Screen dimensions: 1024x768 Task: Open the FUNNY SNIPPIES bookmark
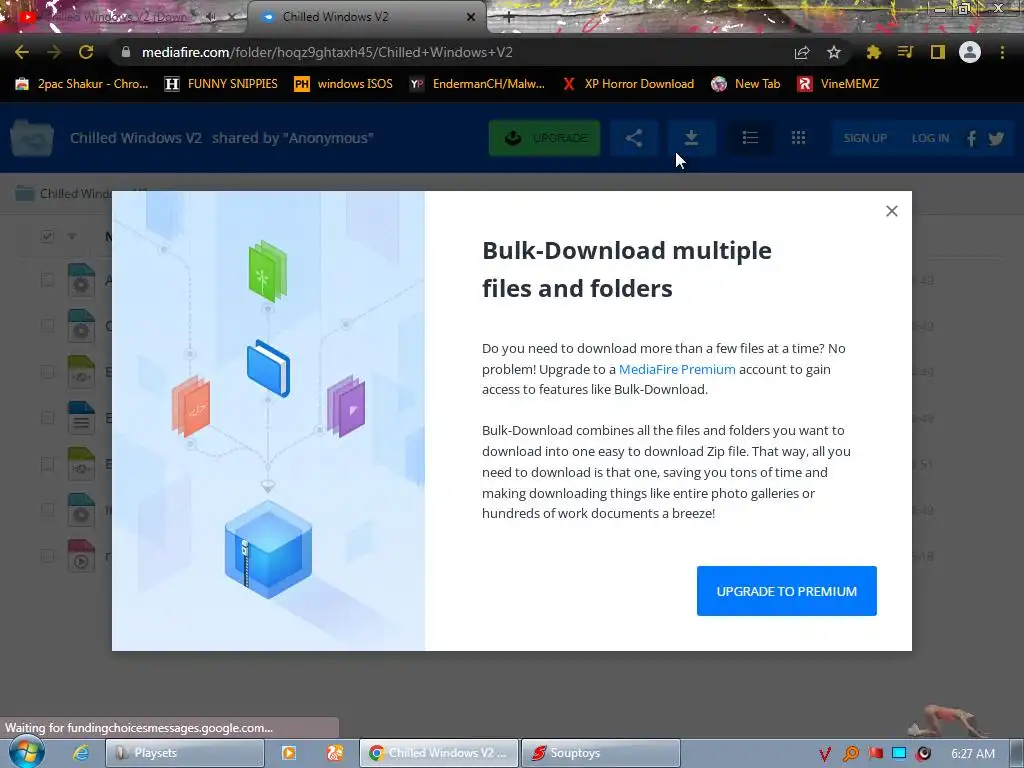click(x=221, y=84)
